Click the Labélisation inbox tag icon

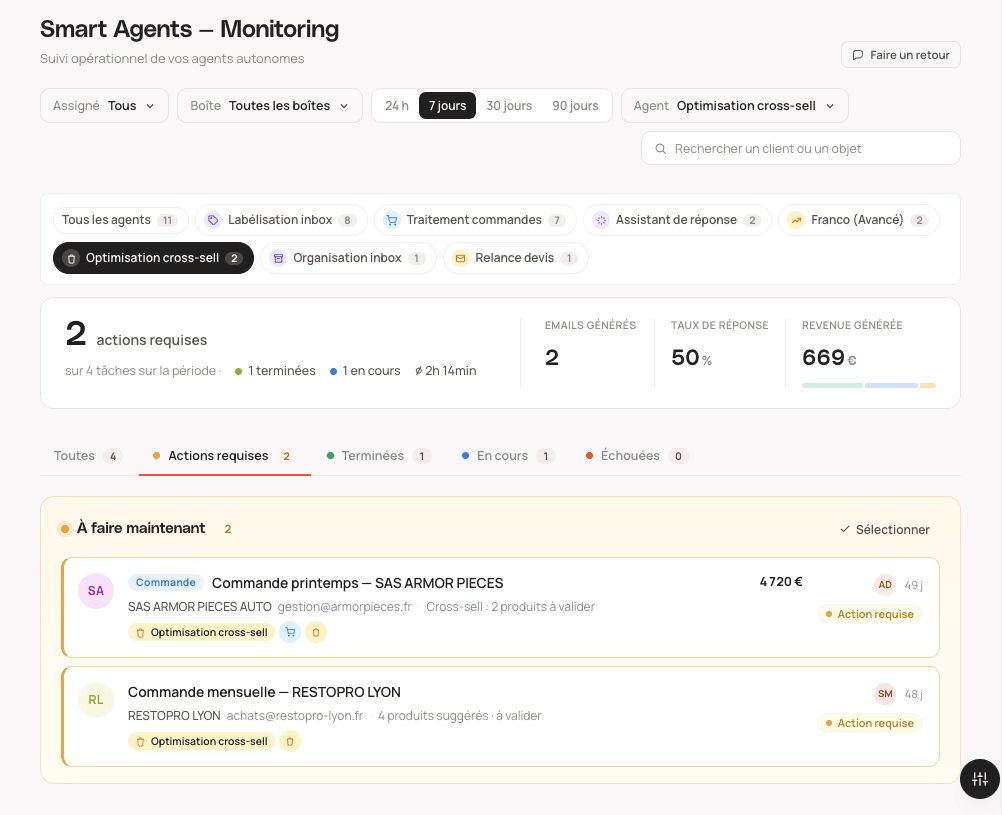pyautogui.click(x=213, y=220)
